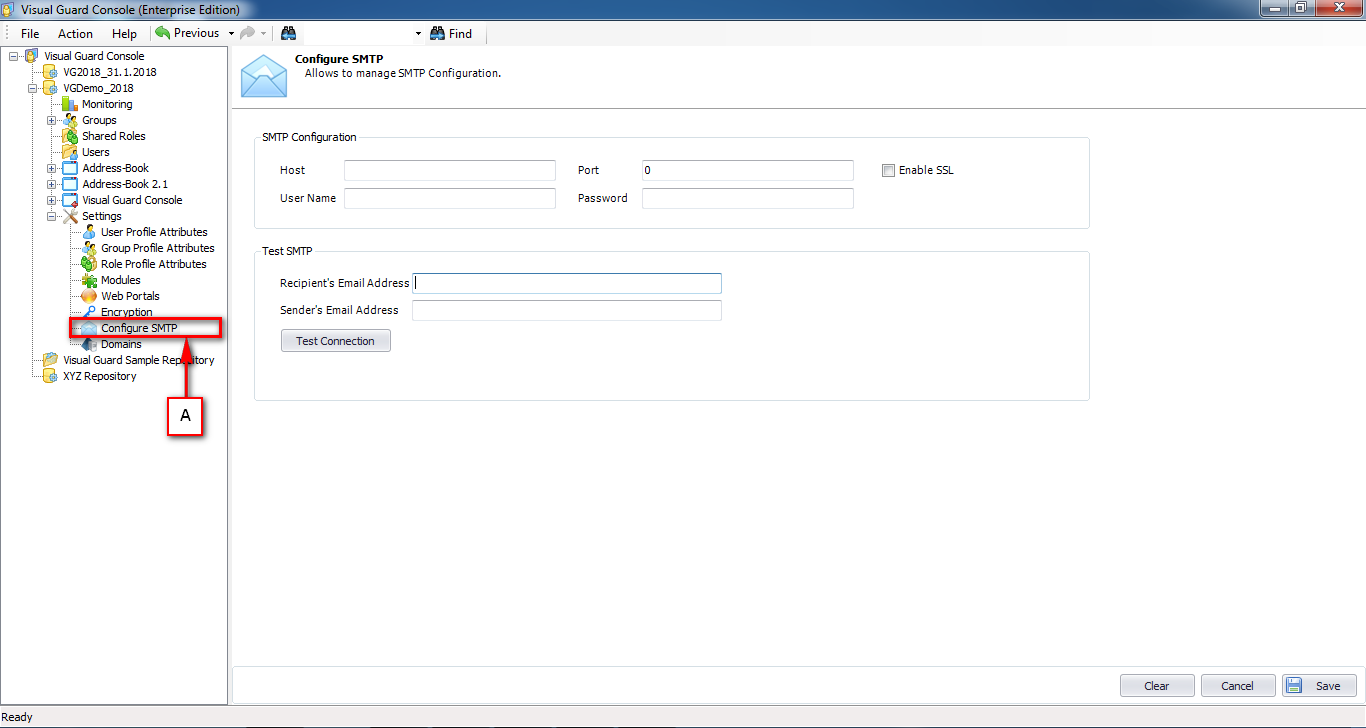Open Web Portals settings

[x=88, y=295]
